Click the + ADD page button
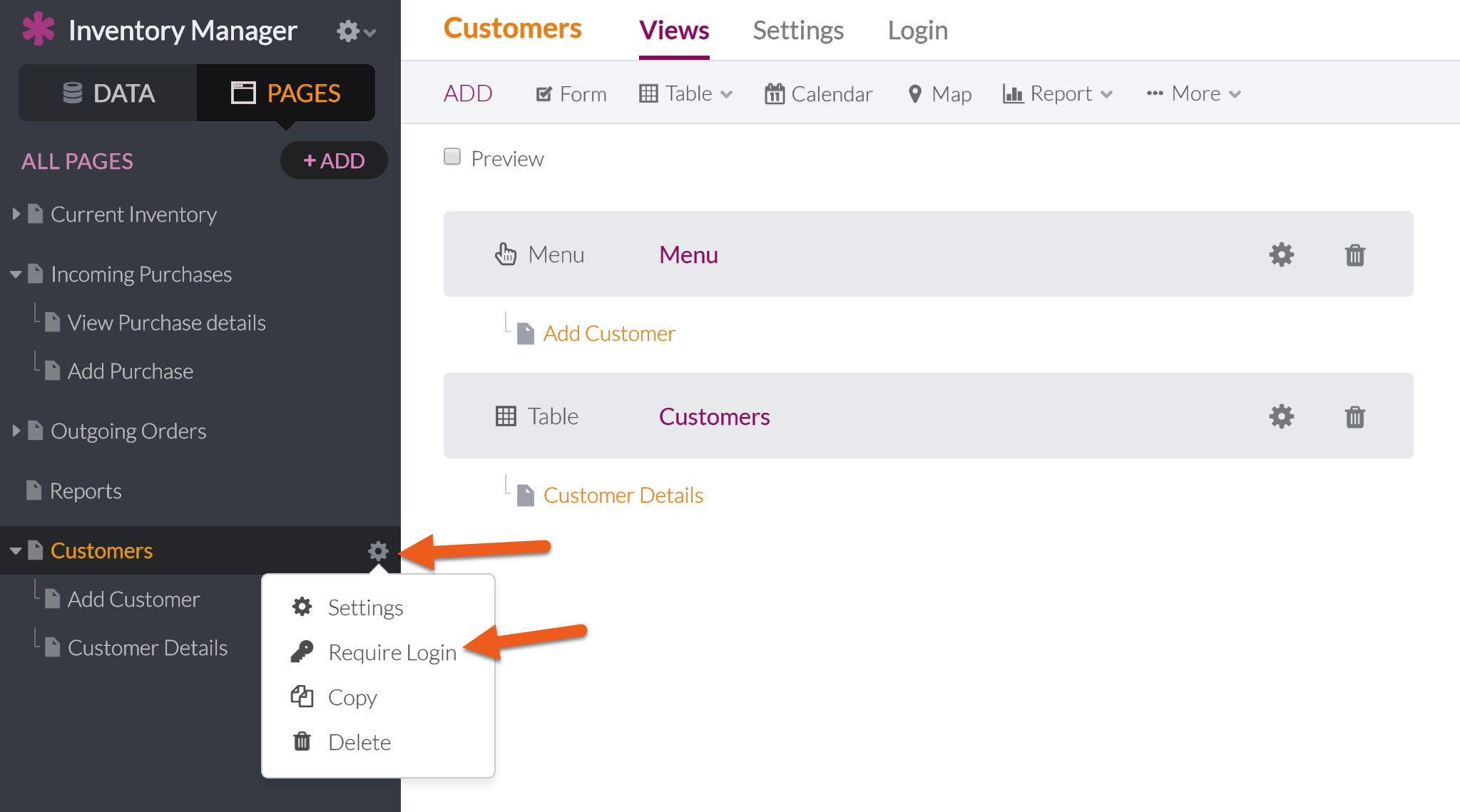Screen dimensions: 1460x812 coord(334,160)
